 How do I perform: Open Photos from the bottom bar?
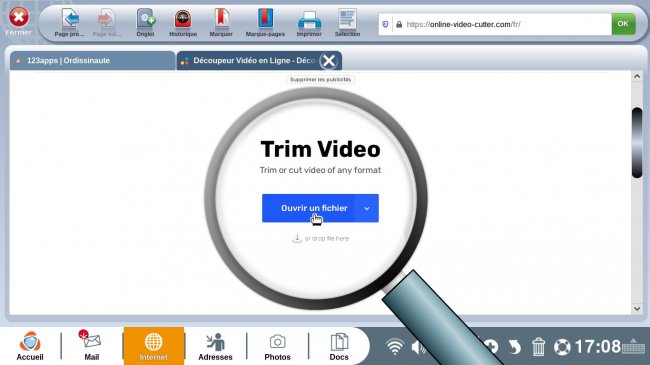277,346
